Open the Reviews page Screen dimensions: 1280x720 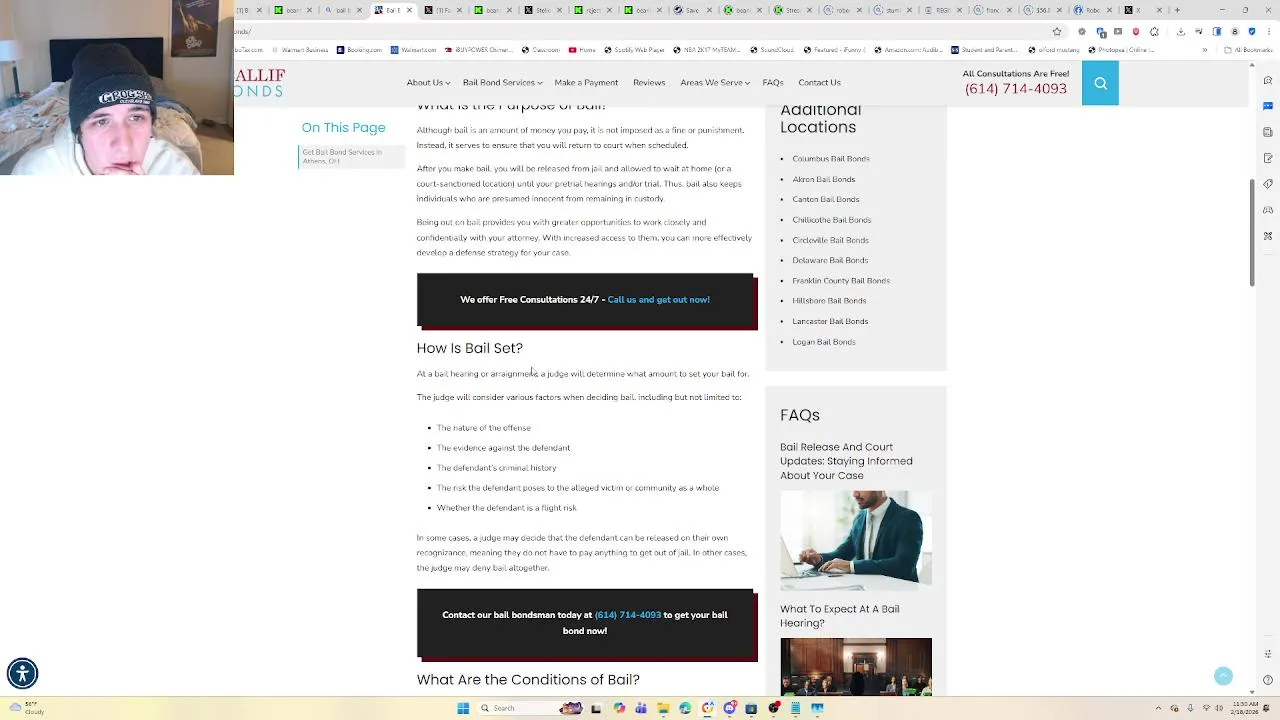[649, 83]
